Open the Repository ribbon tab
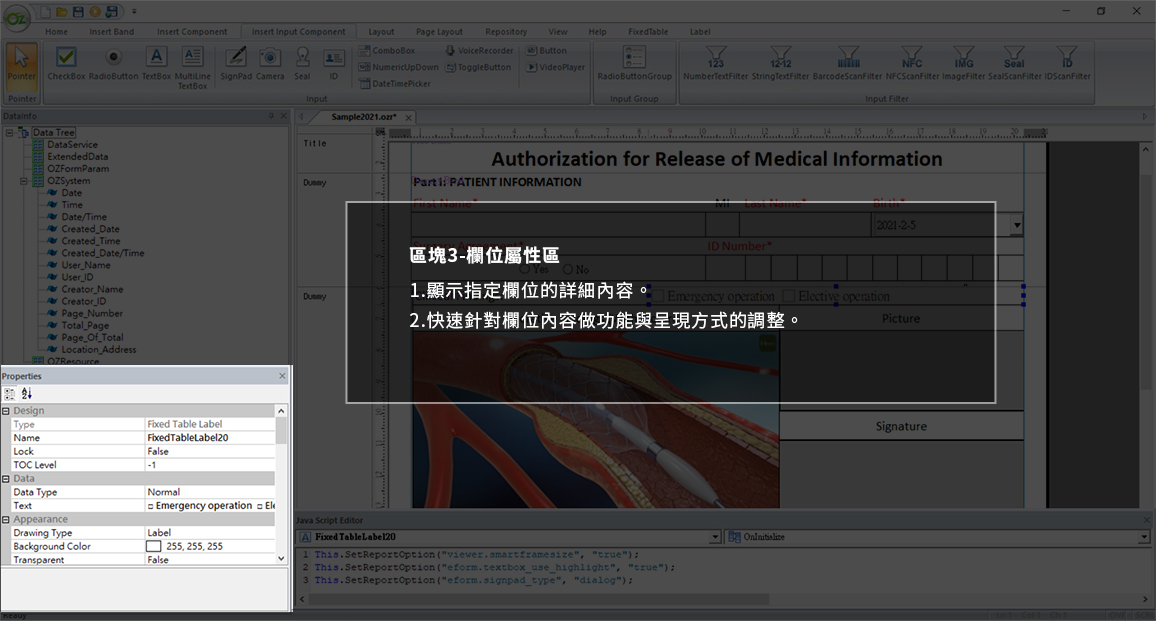This screenshot has height=621, width=1156. coord(506,31)
